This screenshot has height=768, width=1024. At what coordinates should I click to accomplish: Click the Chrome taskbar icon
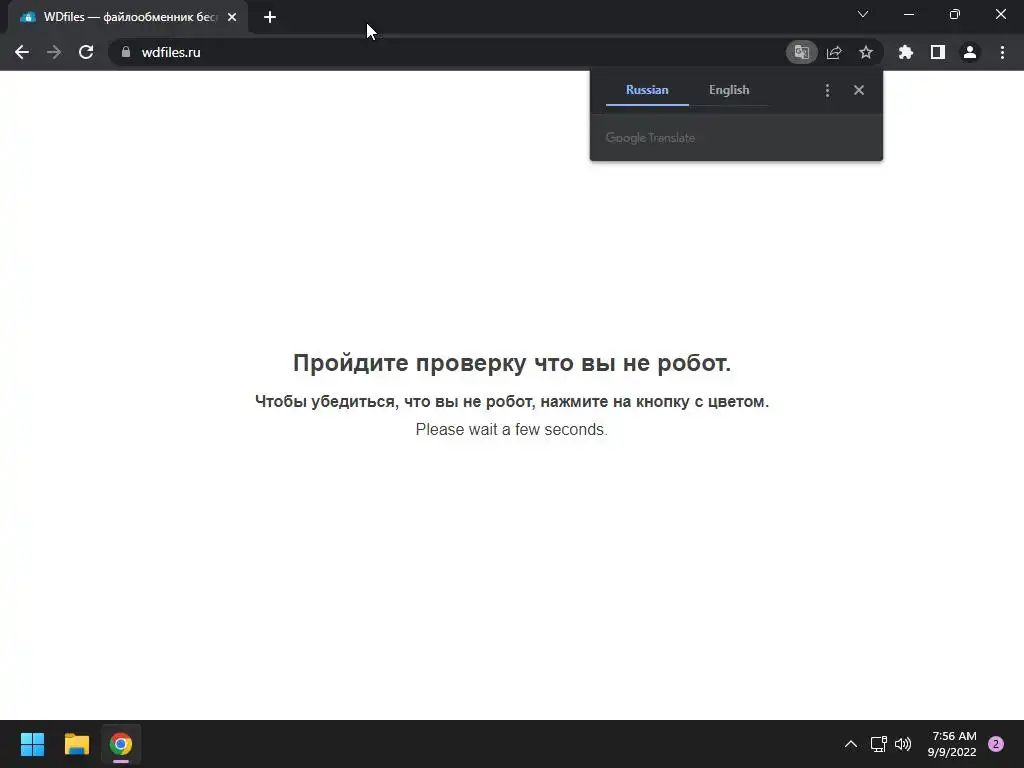coord(121,744)
